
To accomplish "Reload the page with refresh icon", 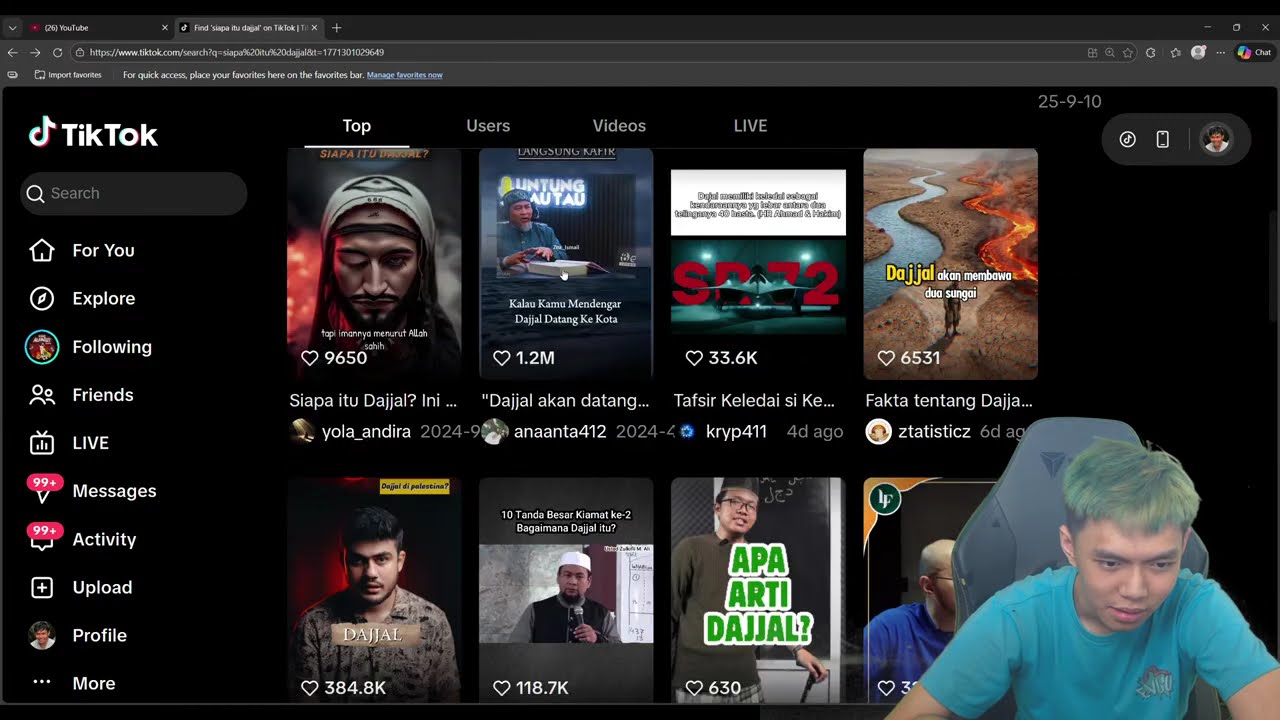I will [58, 52].
